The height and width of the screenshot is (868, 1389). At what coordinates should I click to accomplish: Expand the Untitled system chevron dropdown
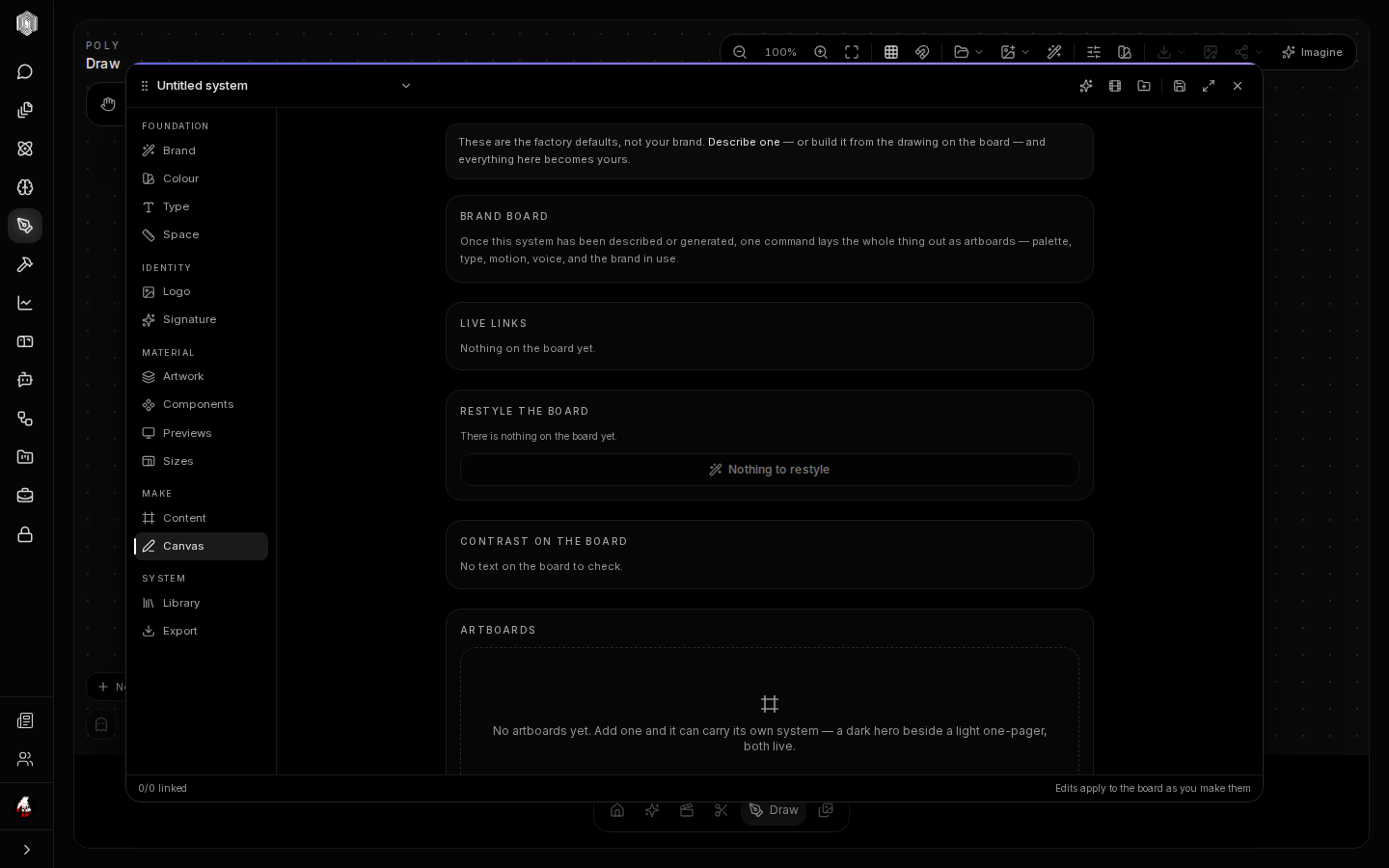pos(406,86)
